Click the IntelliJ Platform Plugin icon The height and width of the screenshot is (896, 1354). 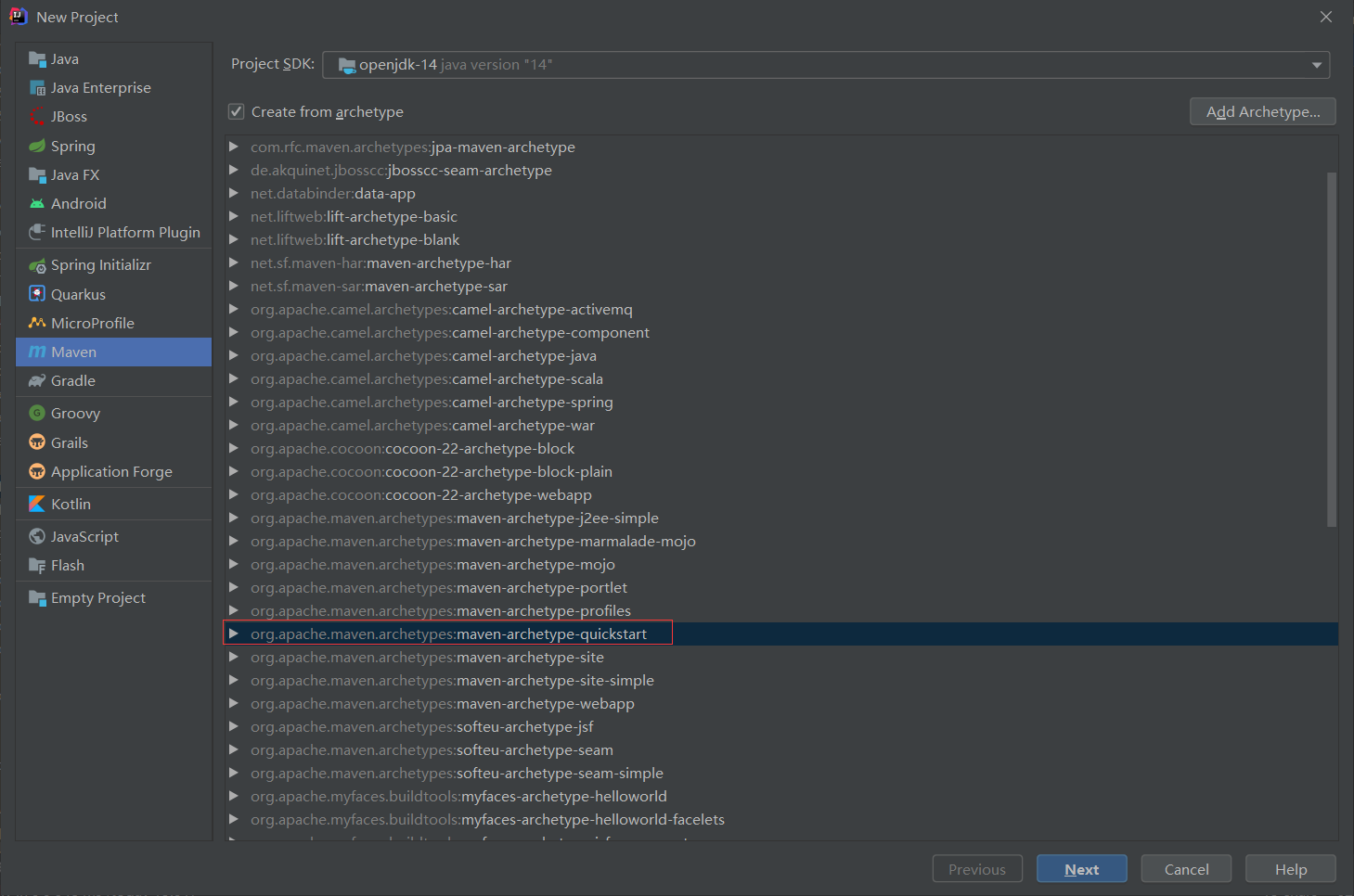(x=37, y=232)
